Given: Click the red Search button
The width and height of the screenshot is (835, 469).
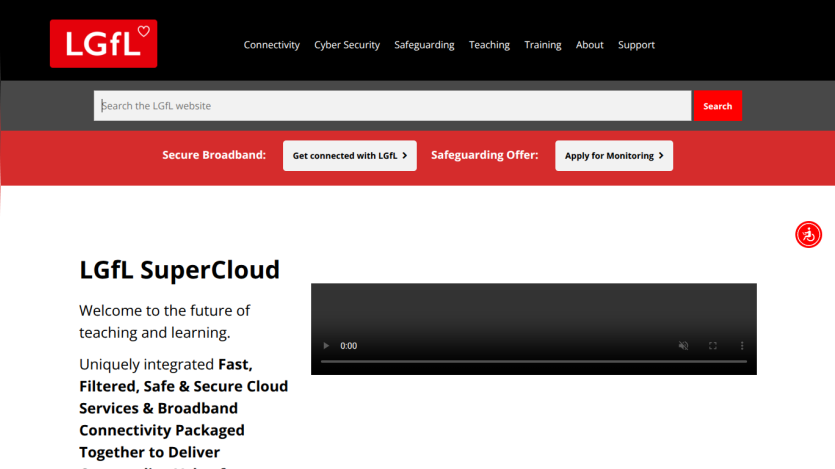Looking at the screenshot, I should pyautogui.click(x=717, y=105).
